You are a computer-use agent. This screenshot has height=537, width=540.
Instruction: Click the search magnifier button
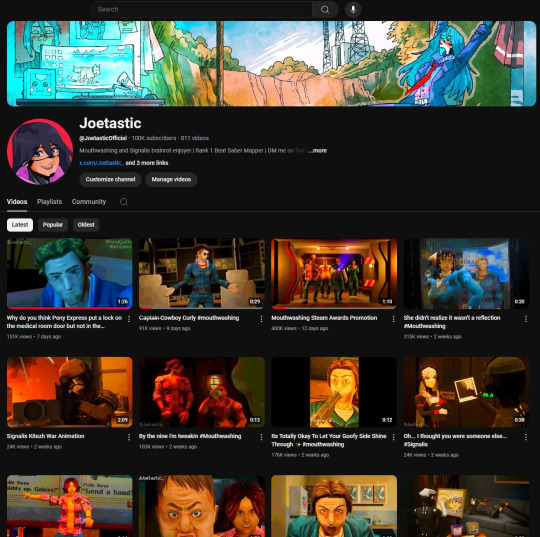point(325,9)
